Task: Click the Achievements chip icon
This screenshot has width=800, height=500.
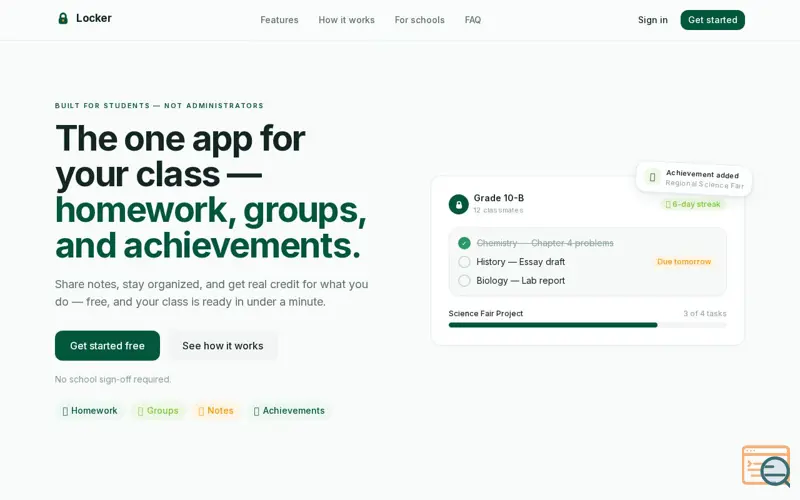Action: [256, 411]
